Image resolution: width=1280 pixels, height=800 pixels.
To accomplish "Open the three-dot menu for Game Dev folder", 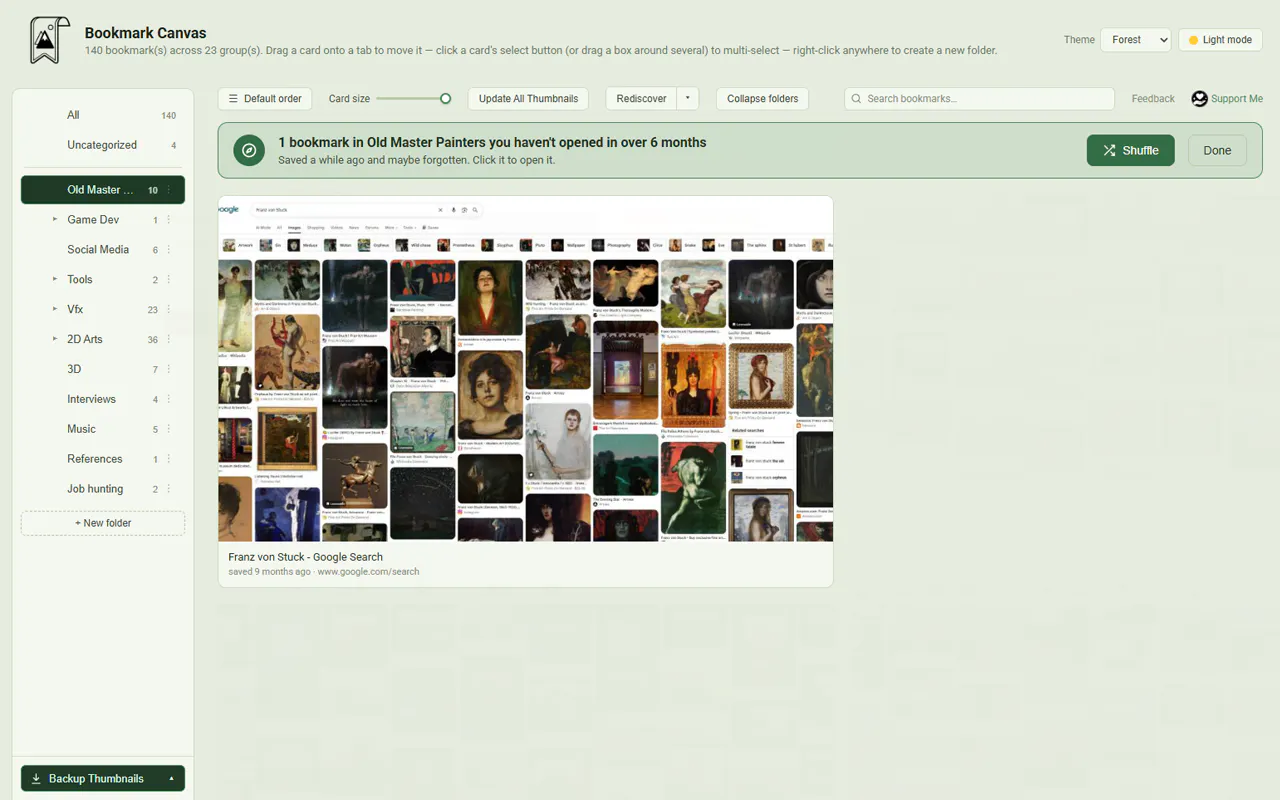I will pos(168,220).
